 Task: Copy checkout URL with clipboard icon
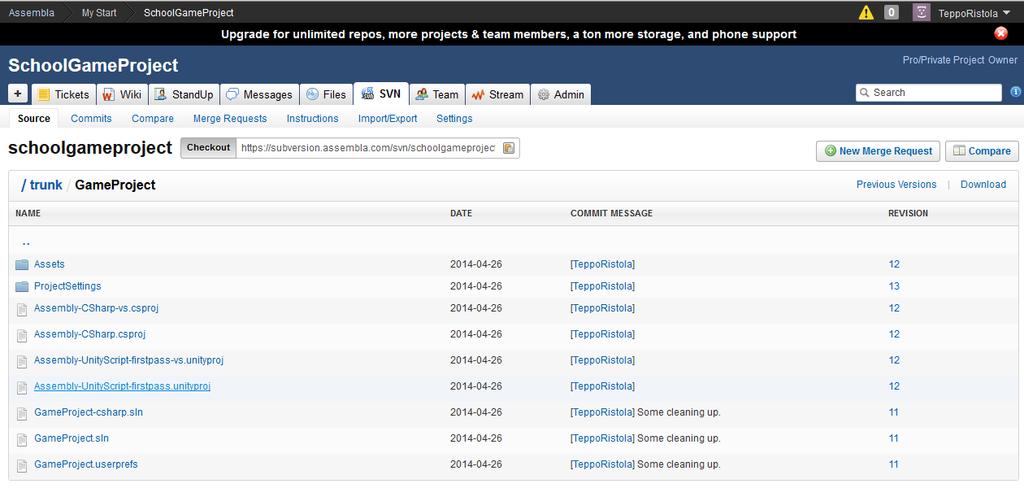509,148
